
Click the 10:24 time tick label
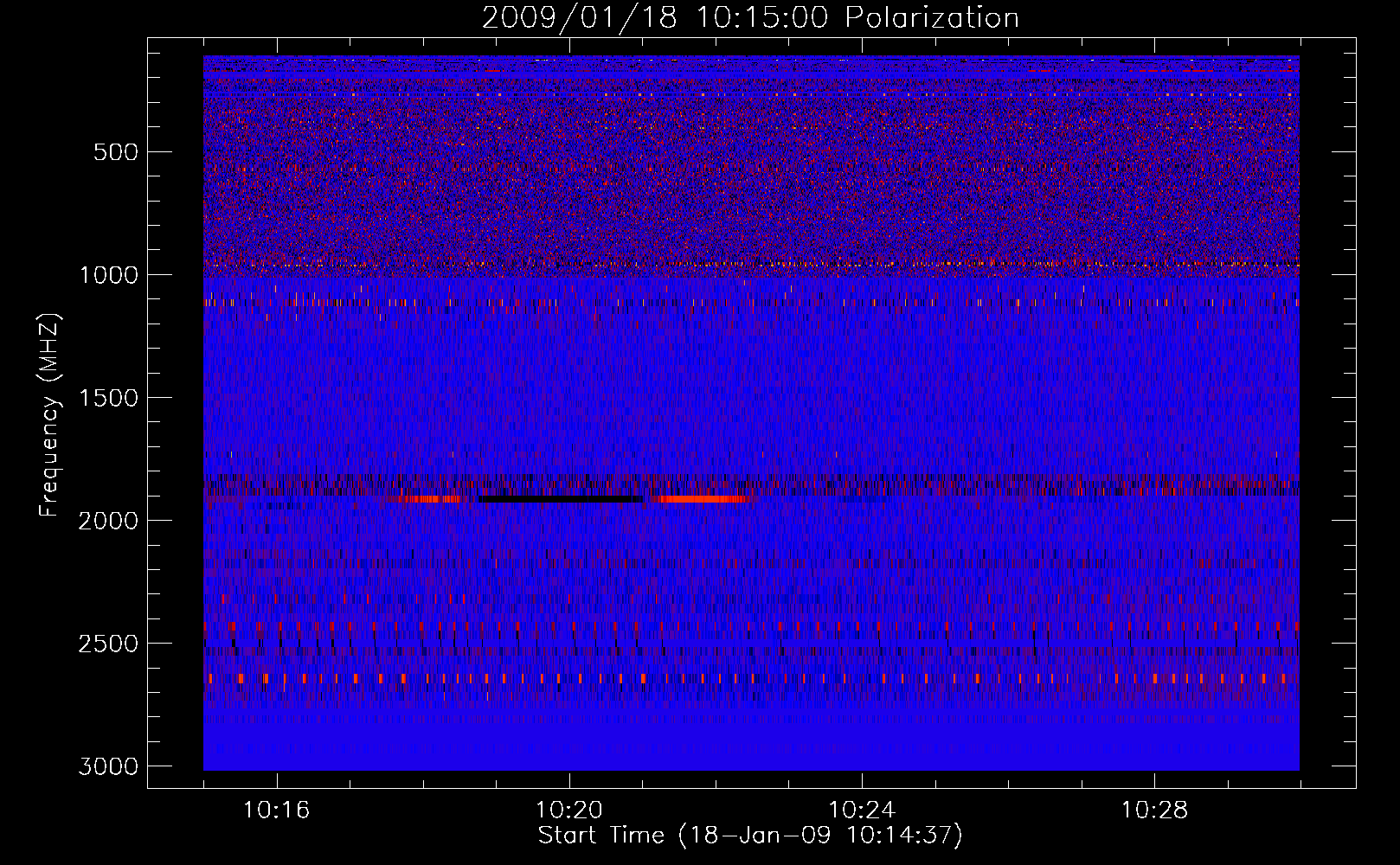tap(862, 811)
